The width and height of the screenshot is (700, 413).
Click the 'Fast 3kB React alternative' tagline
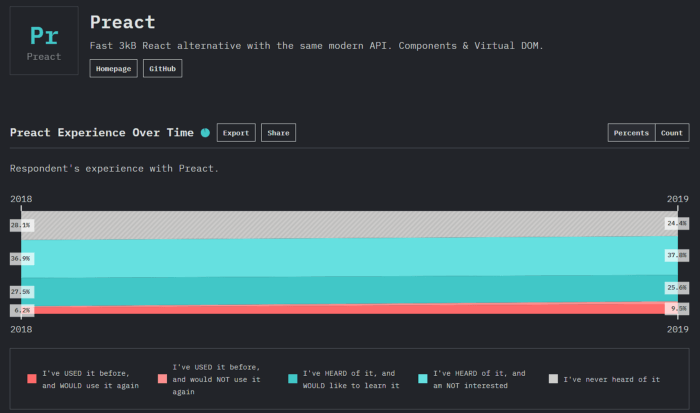317,46
